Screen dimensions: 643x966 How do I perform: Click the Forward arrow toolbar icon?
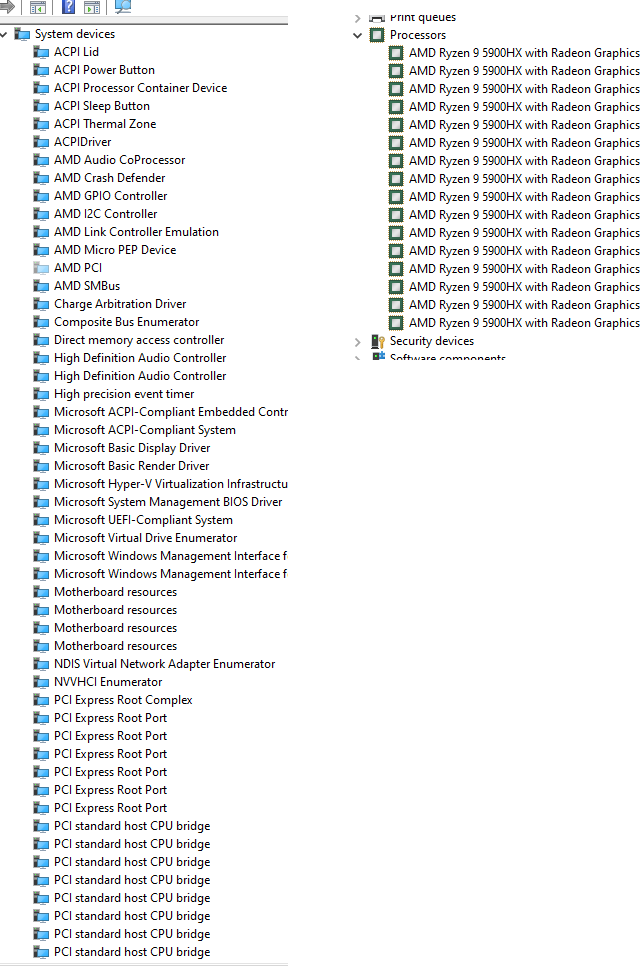[x=6, y=6]
